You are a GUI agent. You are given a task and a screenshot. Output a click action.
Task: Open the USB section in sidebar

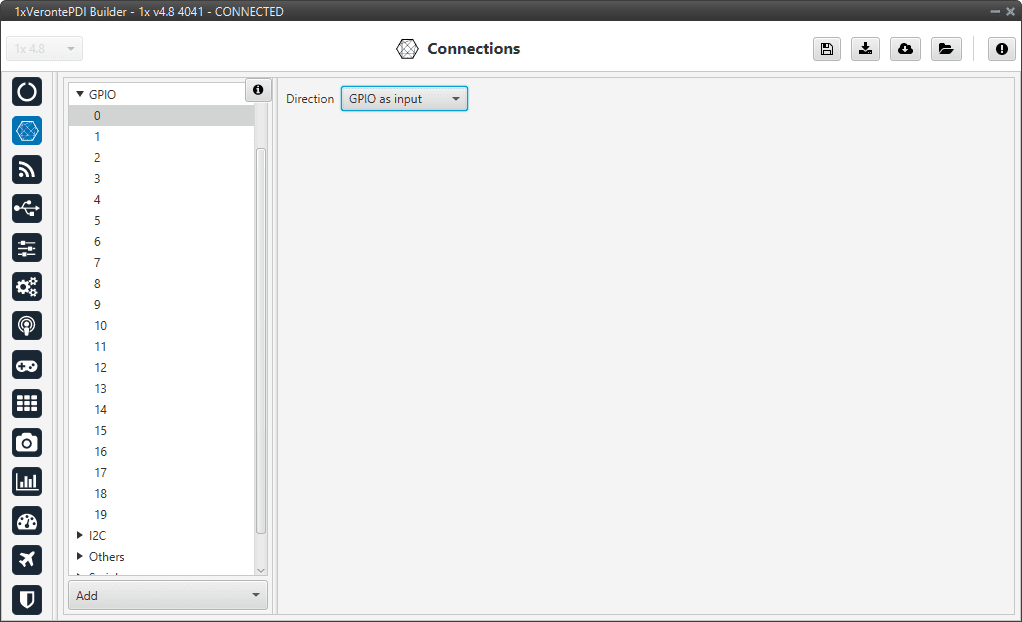point(27,208)
